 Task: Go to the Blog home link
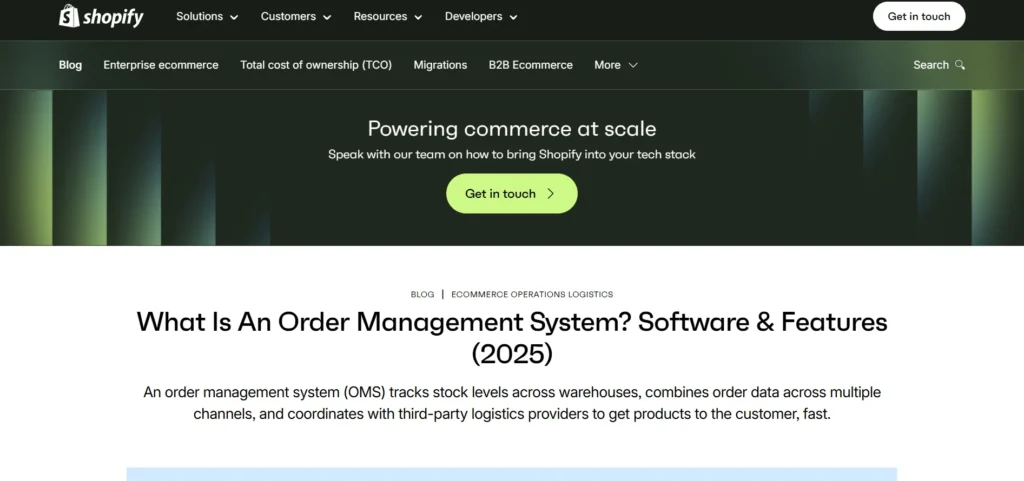tap(71, 65)
